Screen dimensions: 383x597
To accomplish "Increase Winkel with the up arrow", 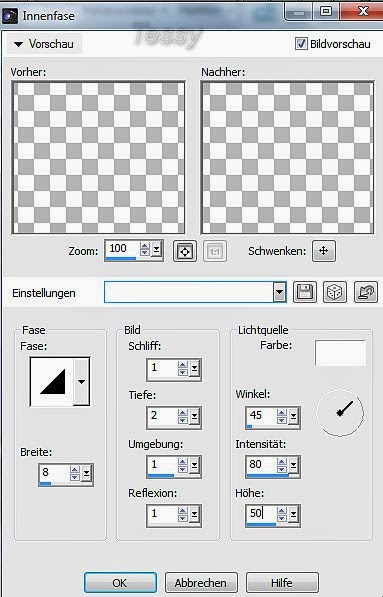I will click(x=282, y=413).
